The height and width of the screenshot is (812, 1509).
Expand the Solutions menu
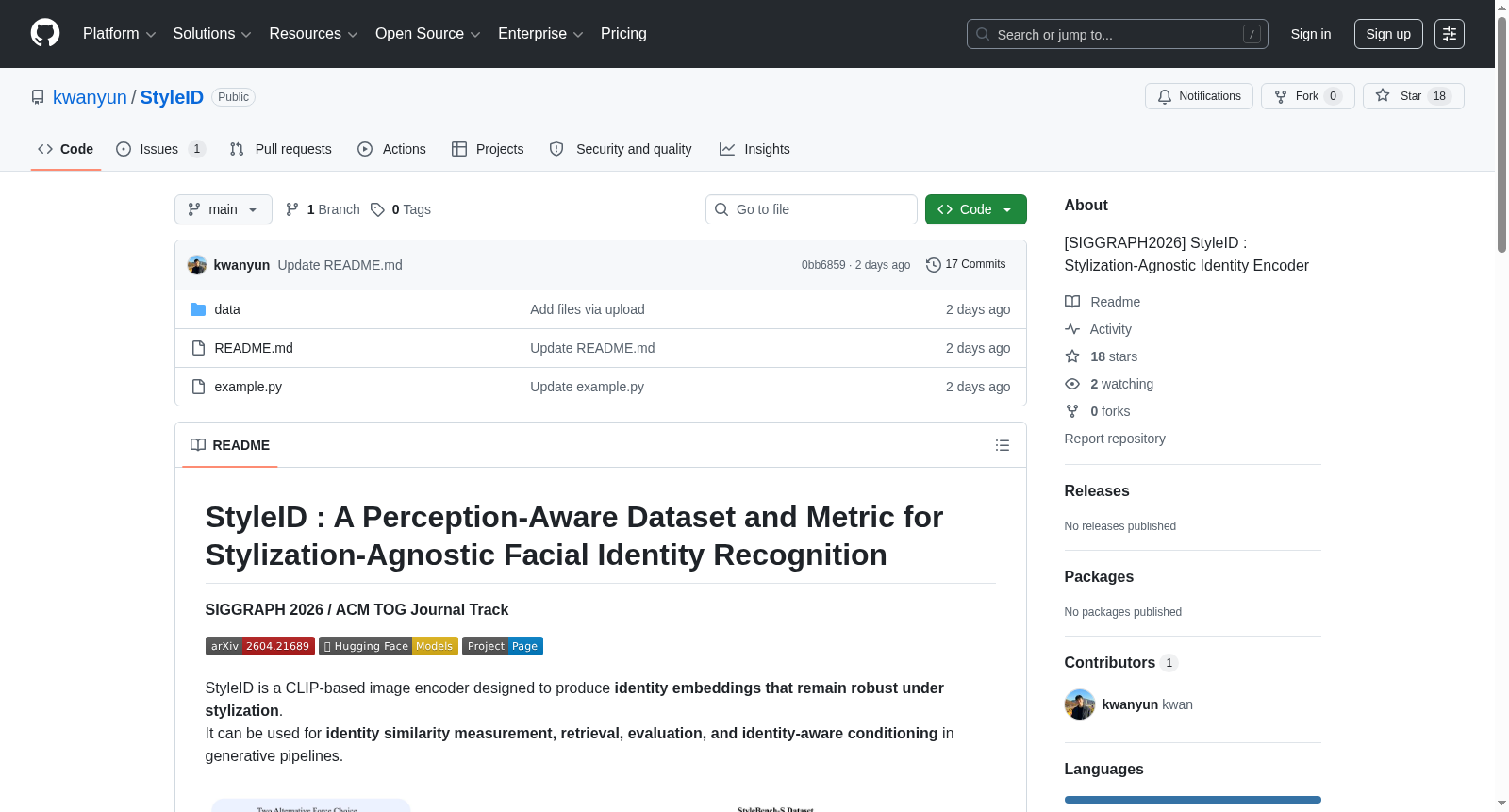[x=212, y=34]
